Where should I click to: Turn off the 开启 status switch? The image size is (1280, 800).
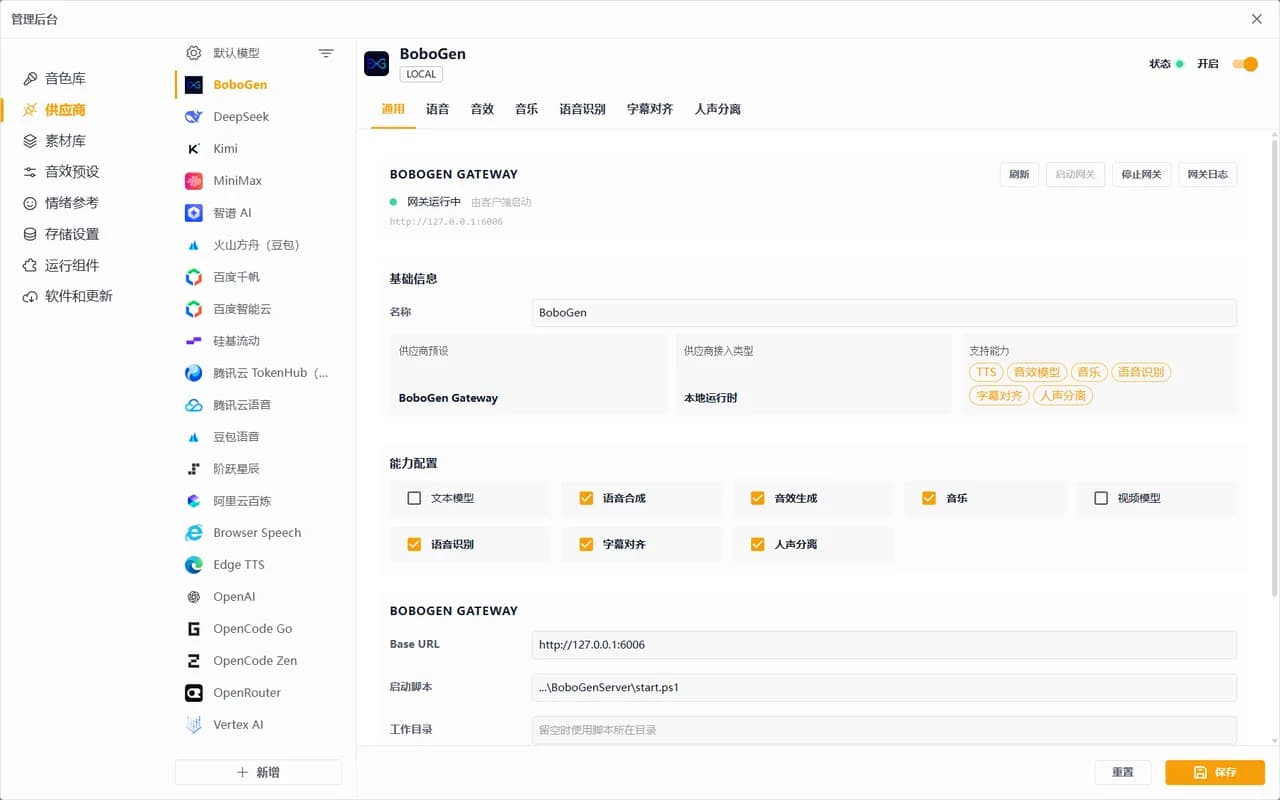coord(1245,64)
